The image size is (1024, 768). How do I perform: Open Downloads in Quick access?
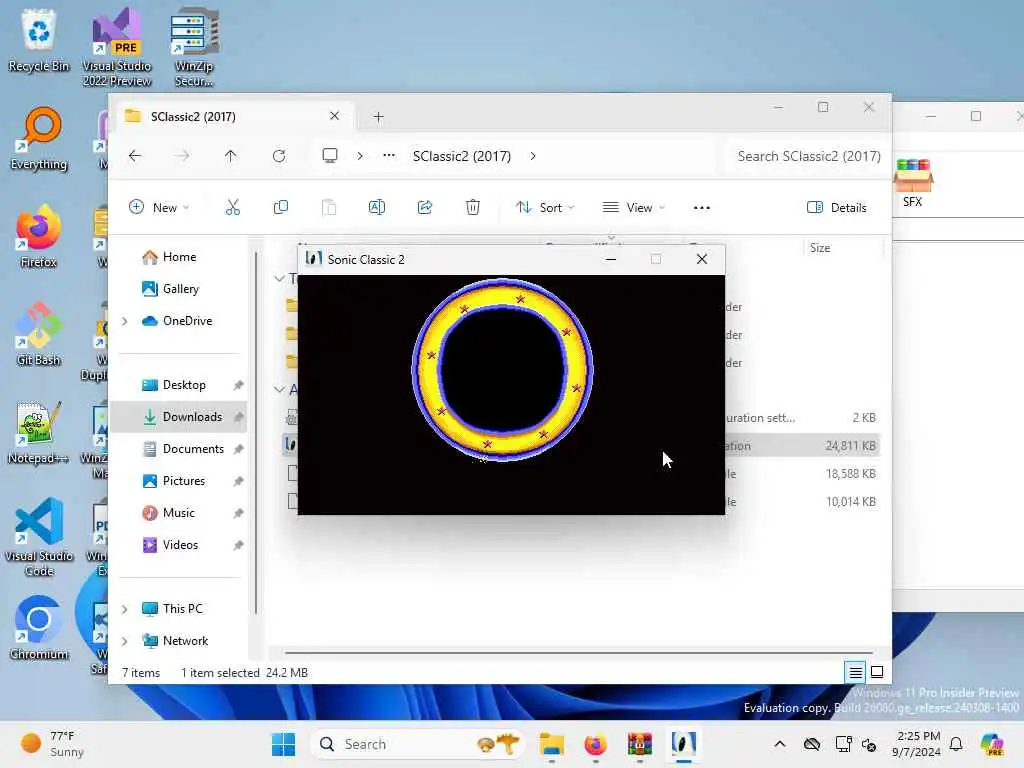point(181,417)
